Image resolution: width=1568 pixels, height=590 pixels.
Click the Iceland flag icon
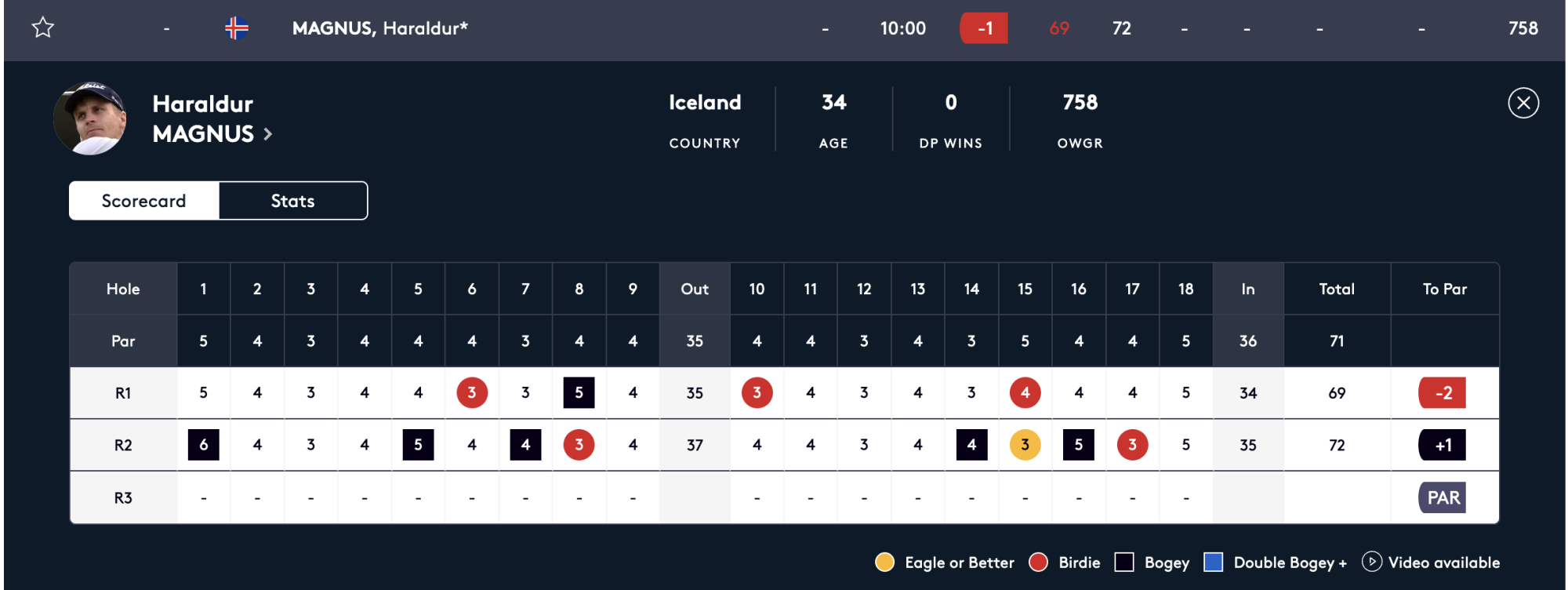(x=237, y=28)
